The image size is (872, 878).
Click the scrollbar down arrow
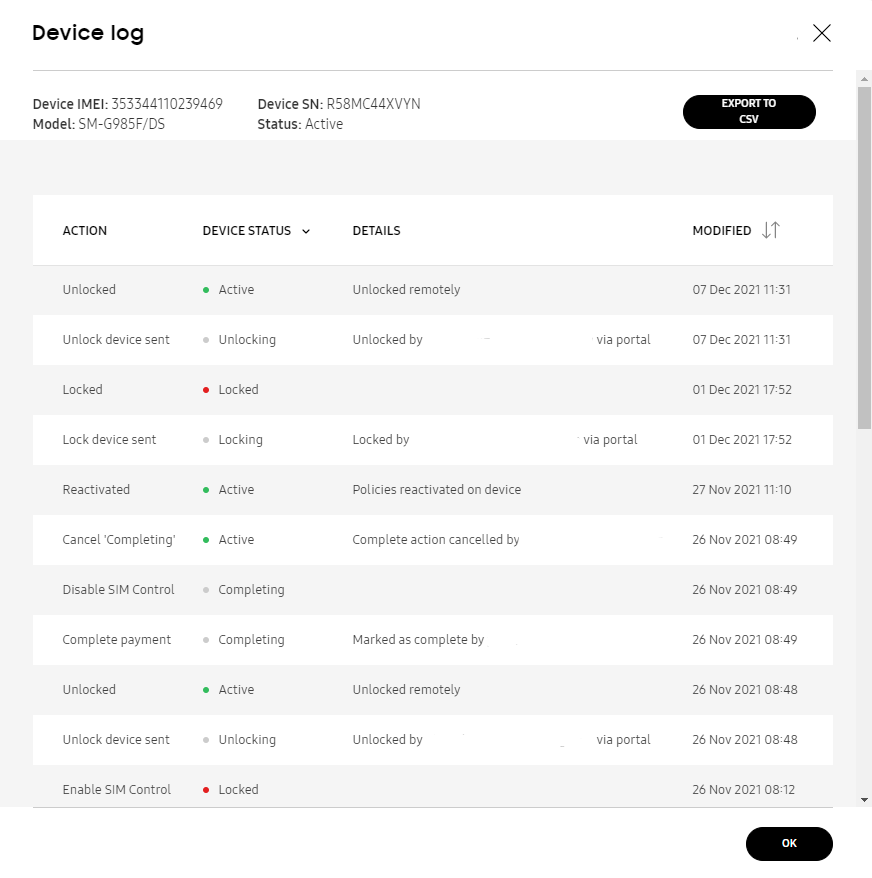864,800
